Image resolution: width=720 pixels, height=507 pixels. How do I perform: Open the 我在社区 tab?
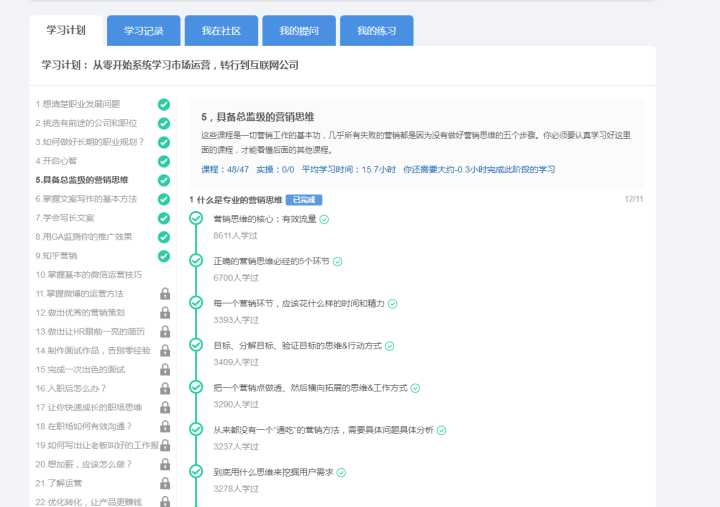221,31
